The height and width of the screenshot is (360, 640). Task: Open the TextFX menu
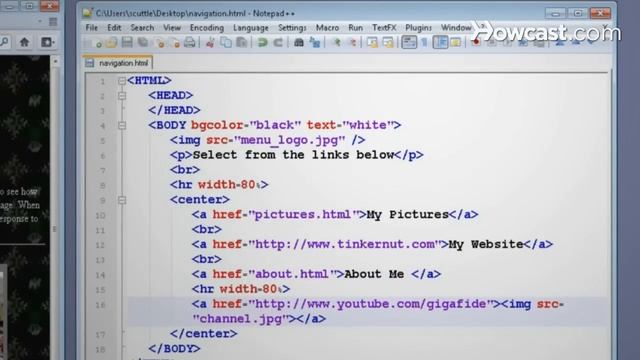click(x=384, y=28)
